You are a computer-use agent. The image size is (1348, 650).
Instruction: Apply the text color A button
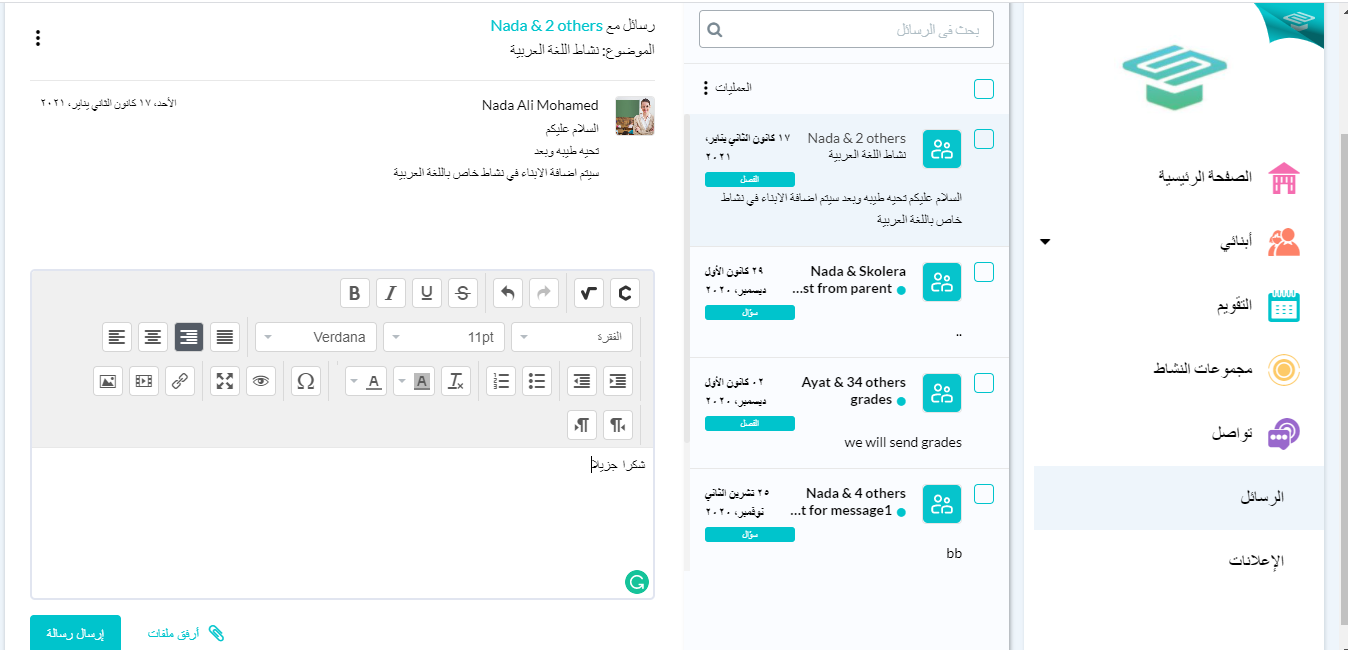click(x=374, y=381)
